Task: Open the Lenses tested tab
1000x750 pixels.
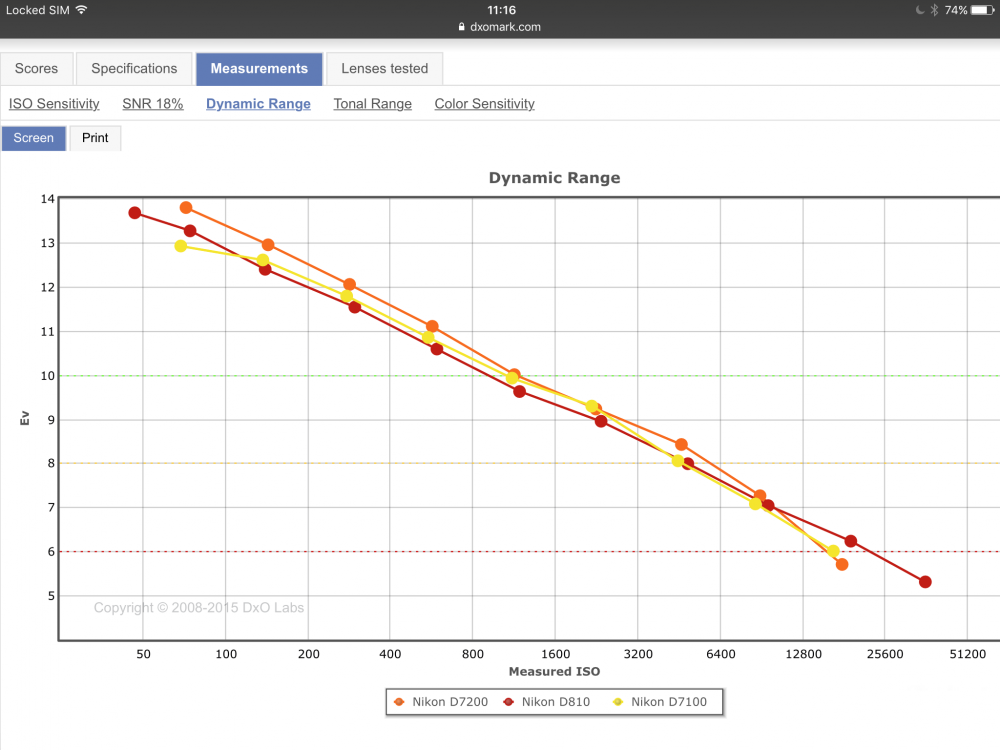Action: point(385,68)
